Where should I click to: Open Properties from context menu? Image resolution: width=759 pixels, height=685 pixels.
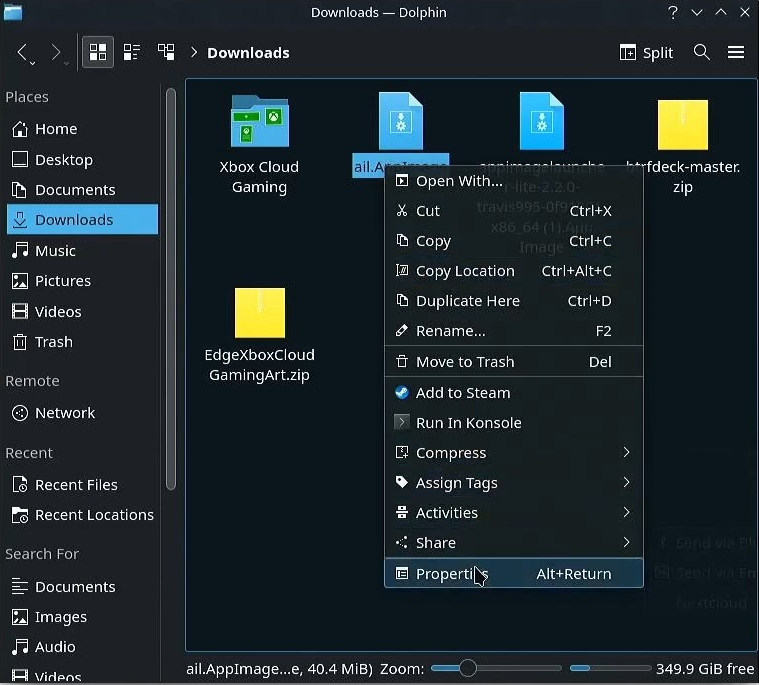(x=514, y=573)
